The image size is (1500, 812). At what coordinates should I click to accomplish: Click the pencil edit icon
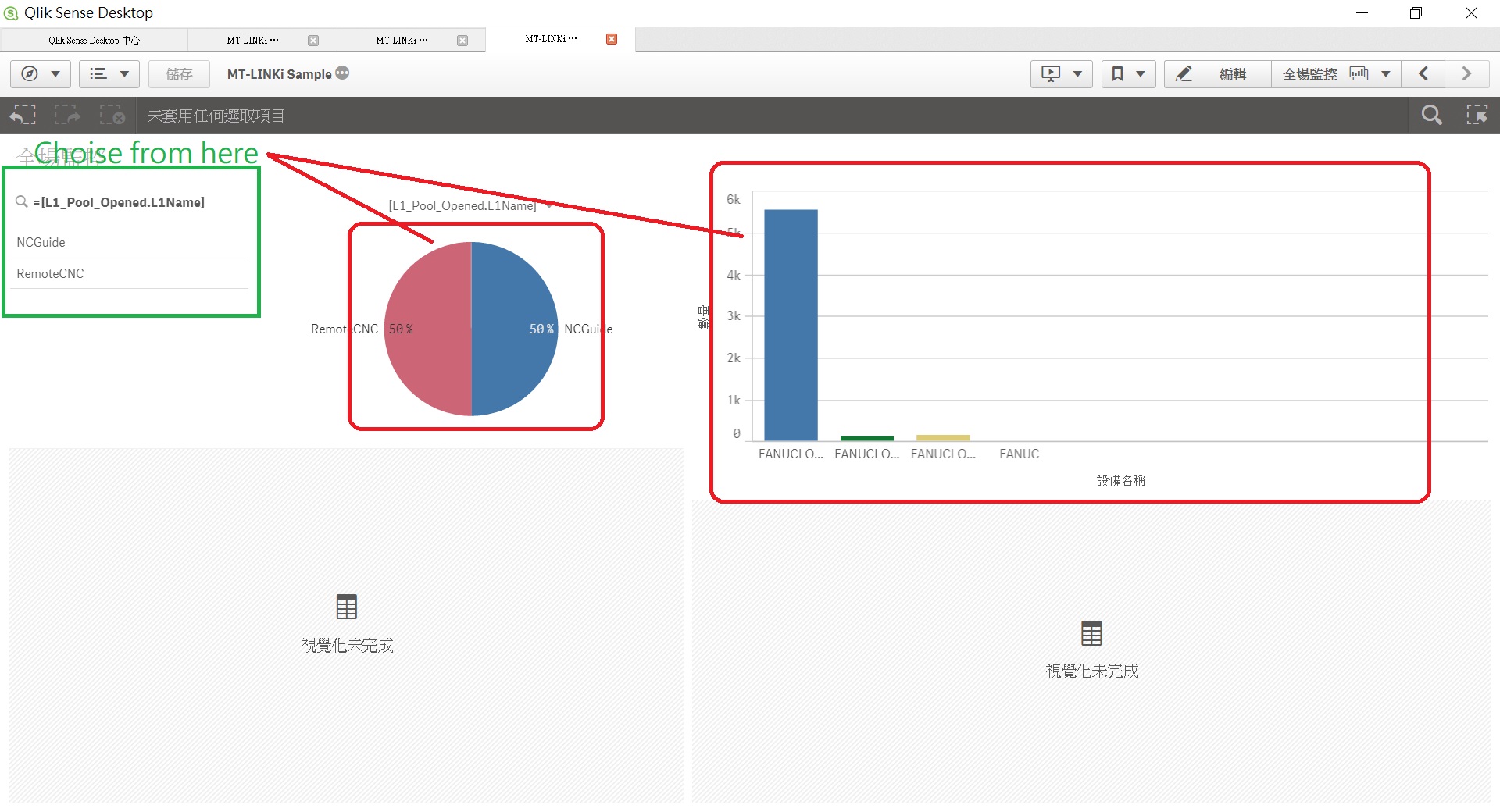1184,73
